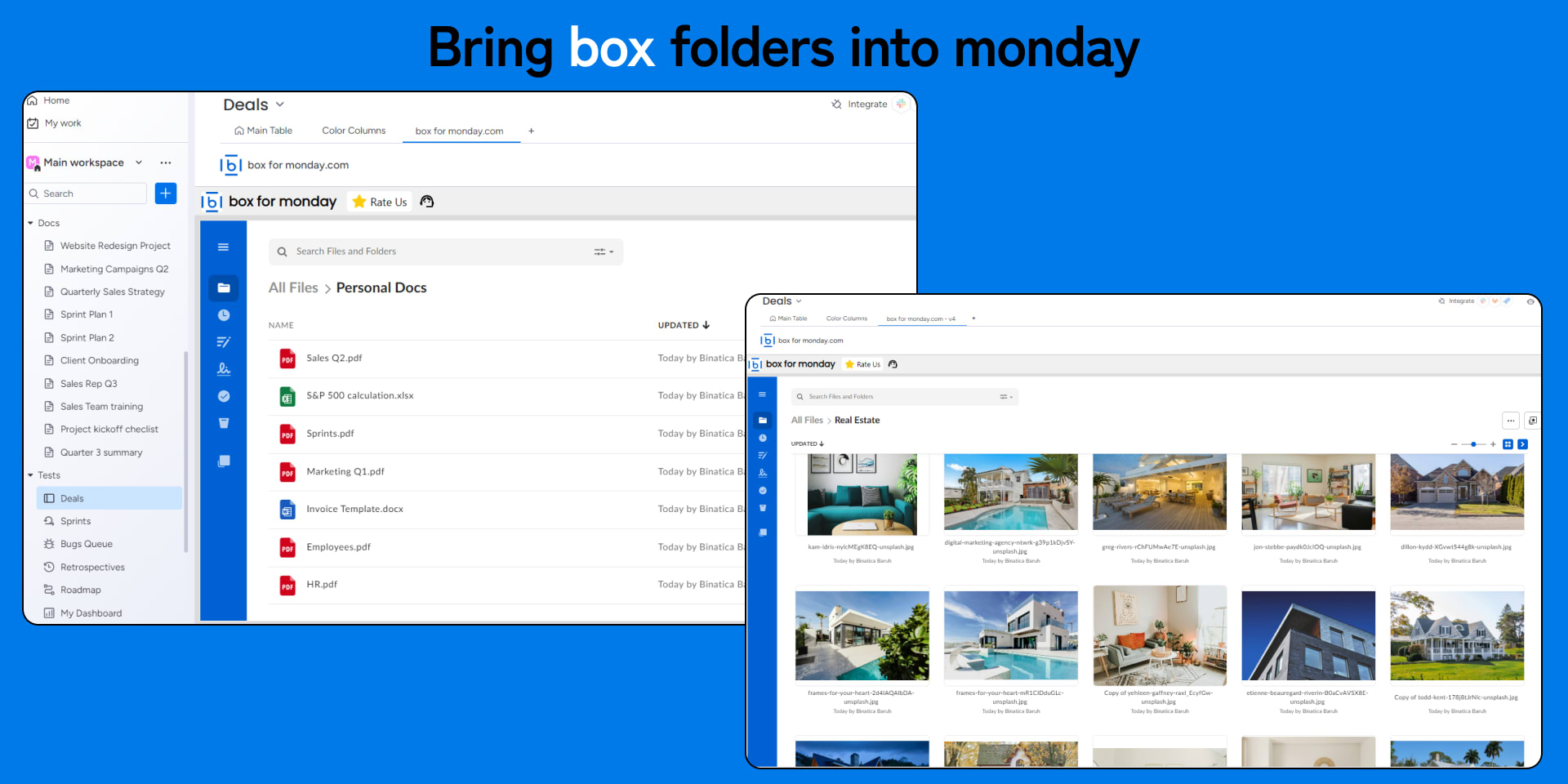Decrease thumbnail size with the minus button
Screen dimensions: 1568x784
point(1454,444)
